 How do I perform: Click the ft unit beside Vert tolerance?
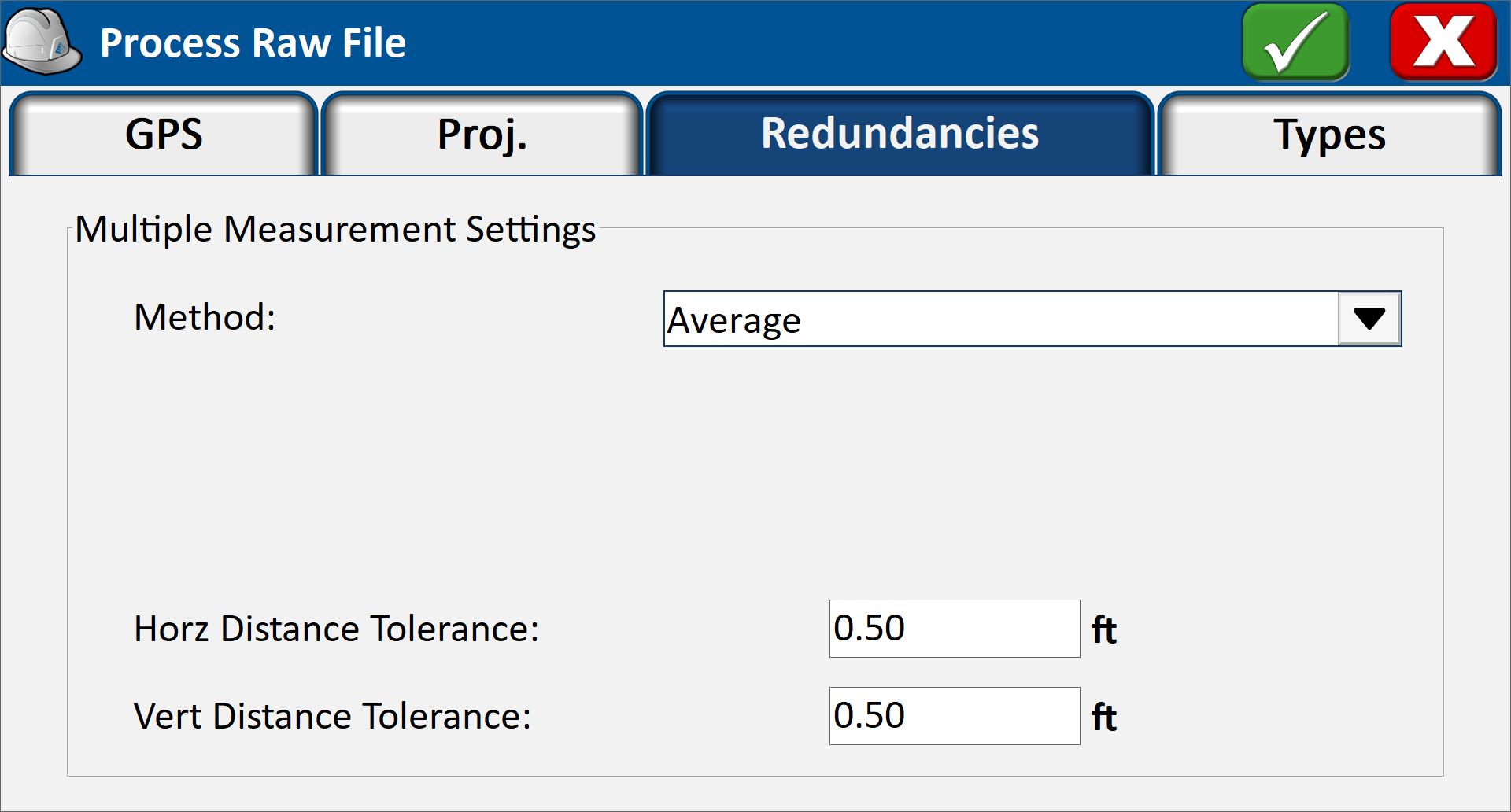(1104, 718)
